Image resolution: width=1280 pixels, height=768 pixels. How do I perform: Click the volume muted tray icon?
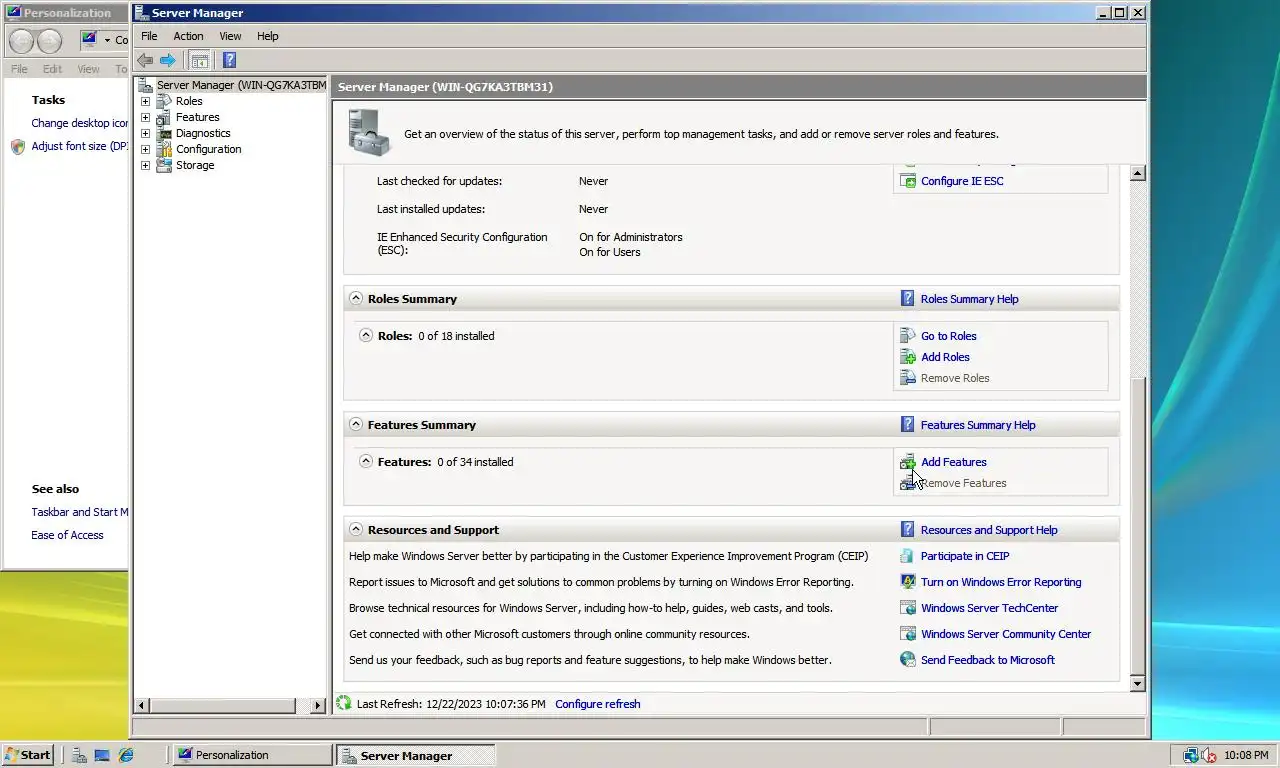tap(1209, 755)
